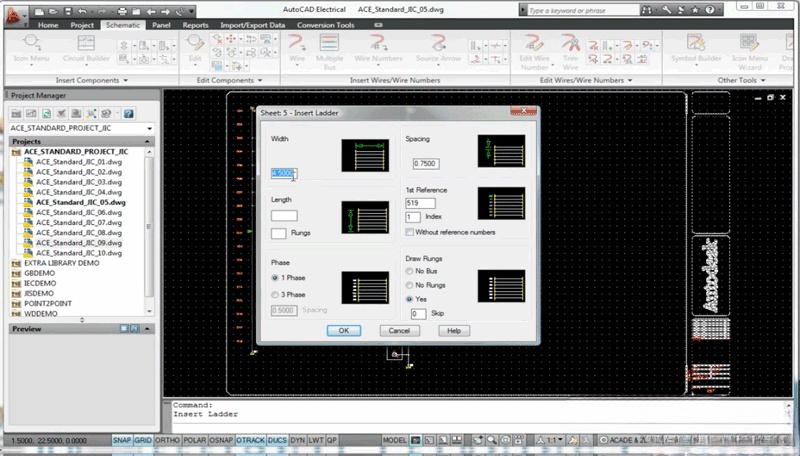
Task: Select the No Bus radio button
Action: (x=409, y=271)
